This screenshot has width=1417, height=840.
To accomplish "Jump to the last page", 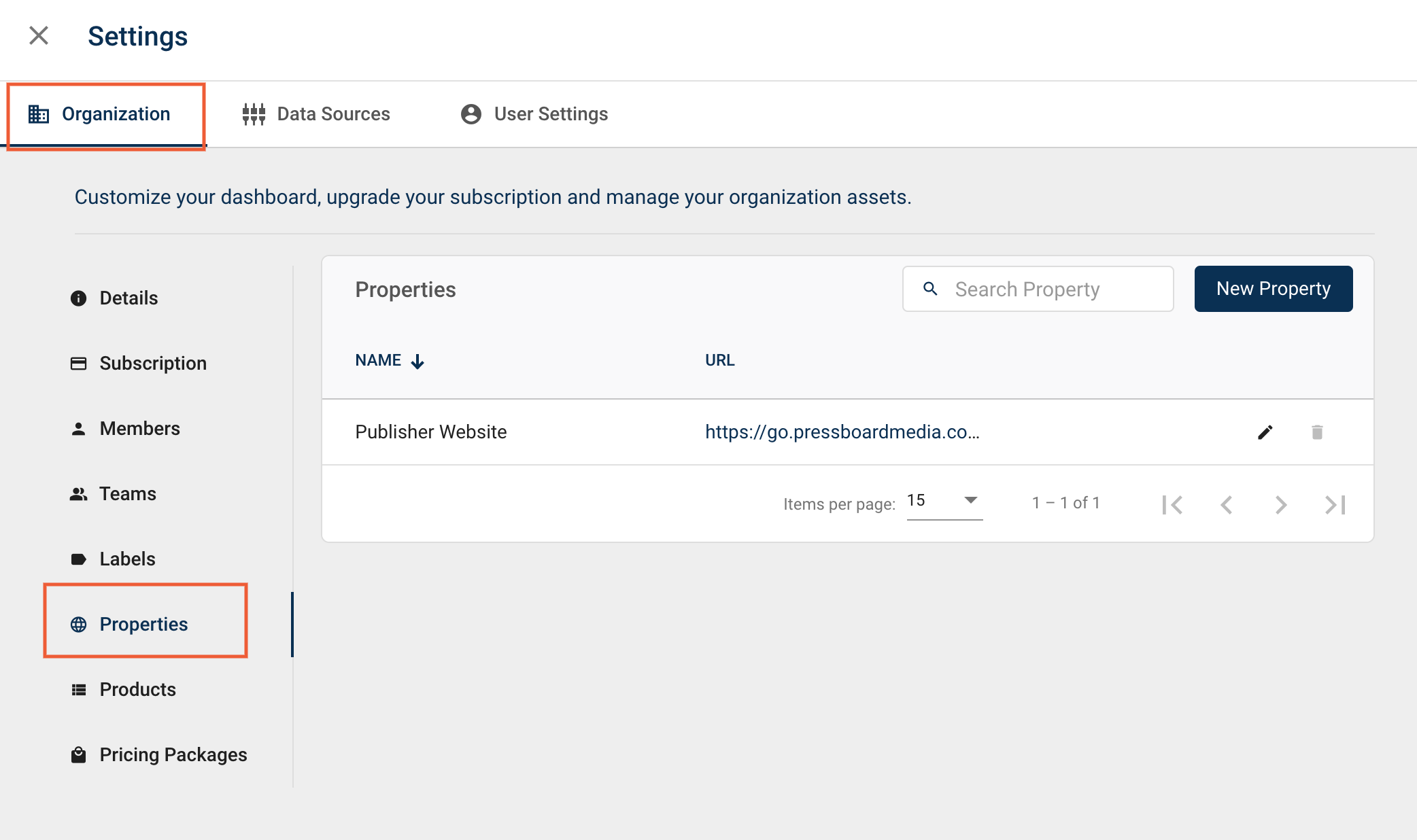I will [x=1335, y=505].
